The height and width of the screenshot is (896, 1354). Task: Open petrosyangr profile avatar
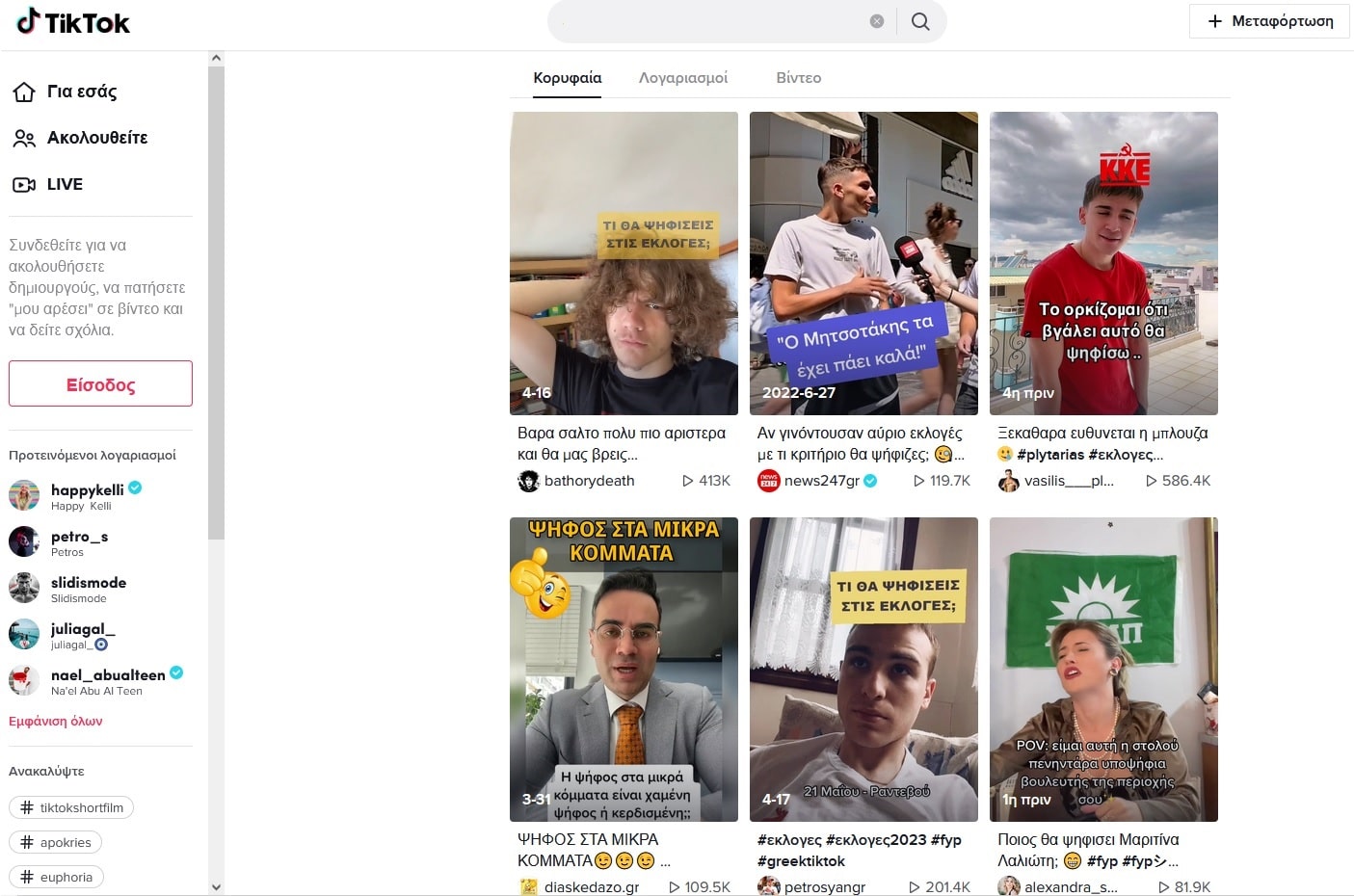click(768, 887)
